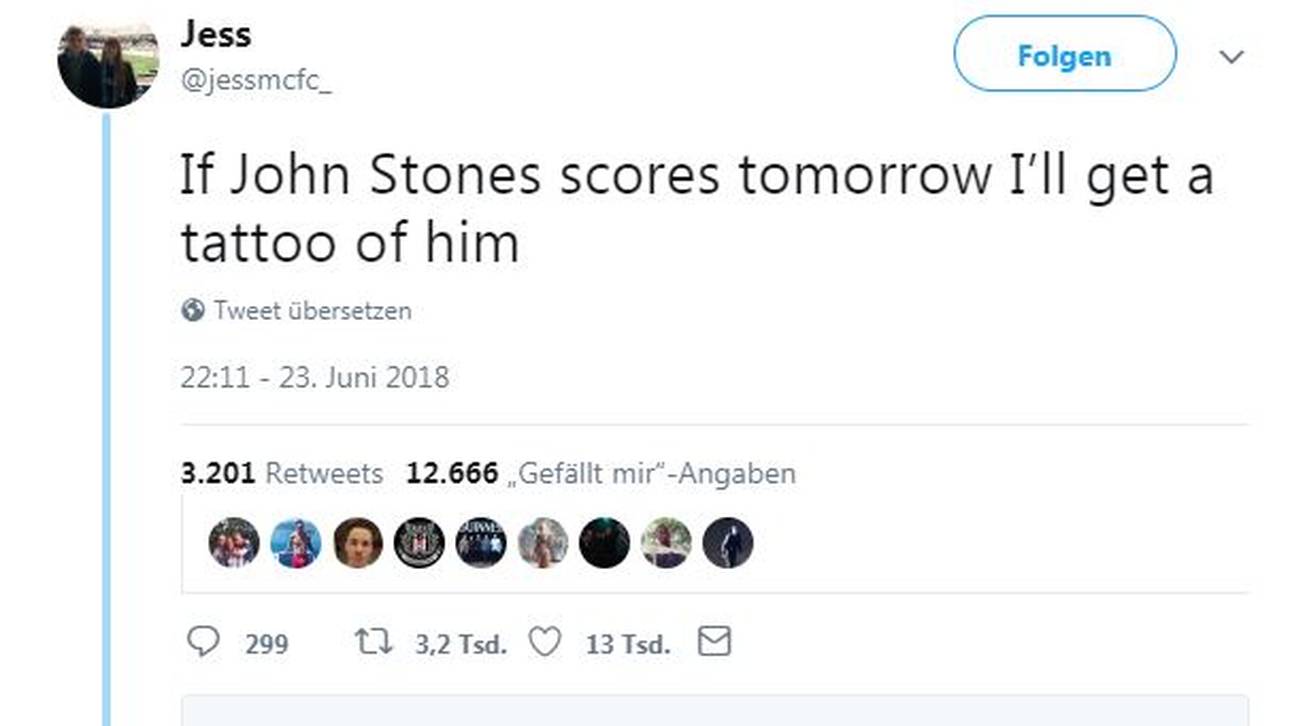Click the globe icon beside Tweet übersetzen

click(193, 310)
